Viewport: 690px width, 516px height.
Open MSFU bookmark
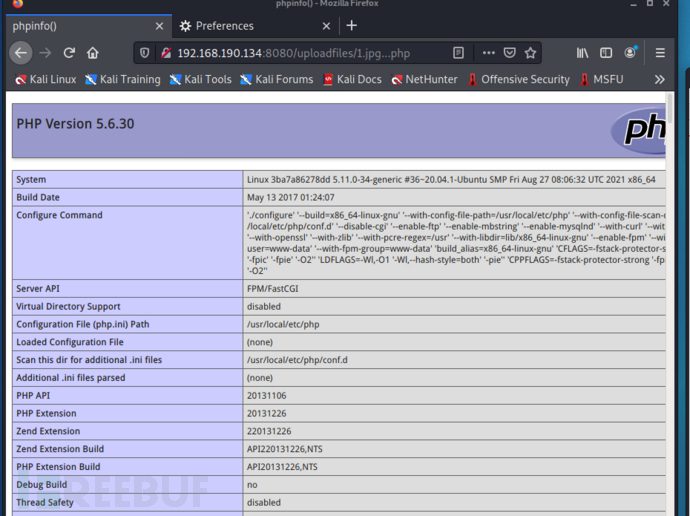(x=602, y=80)
